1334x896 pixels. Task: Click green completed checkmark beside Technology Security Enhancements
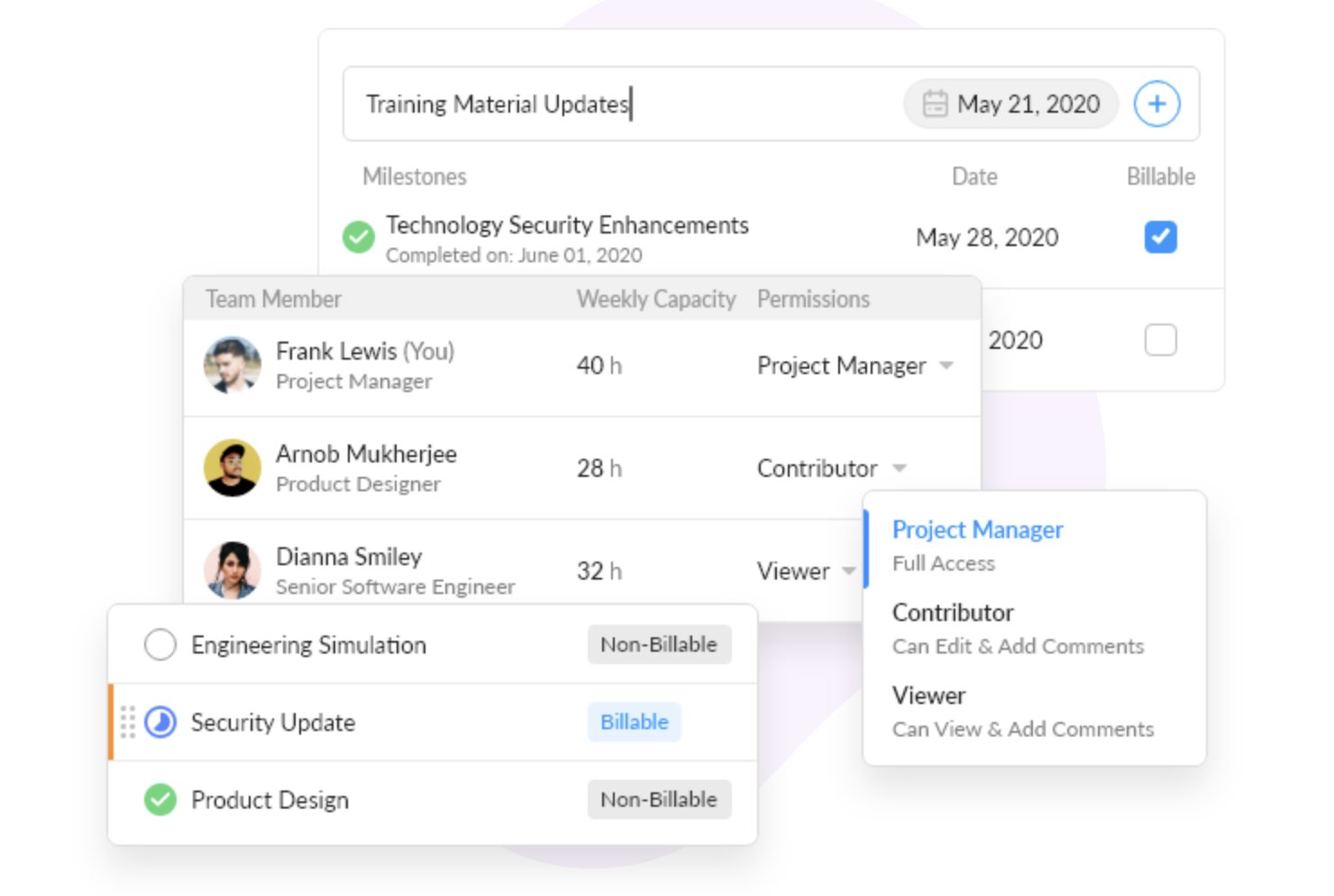tap(358, 237)
